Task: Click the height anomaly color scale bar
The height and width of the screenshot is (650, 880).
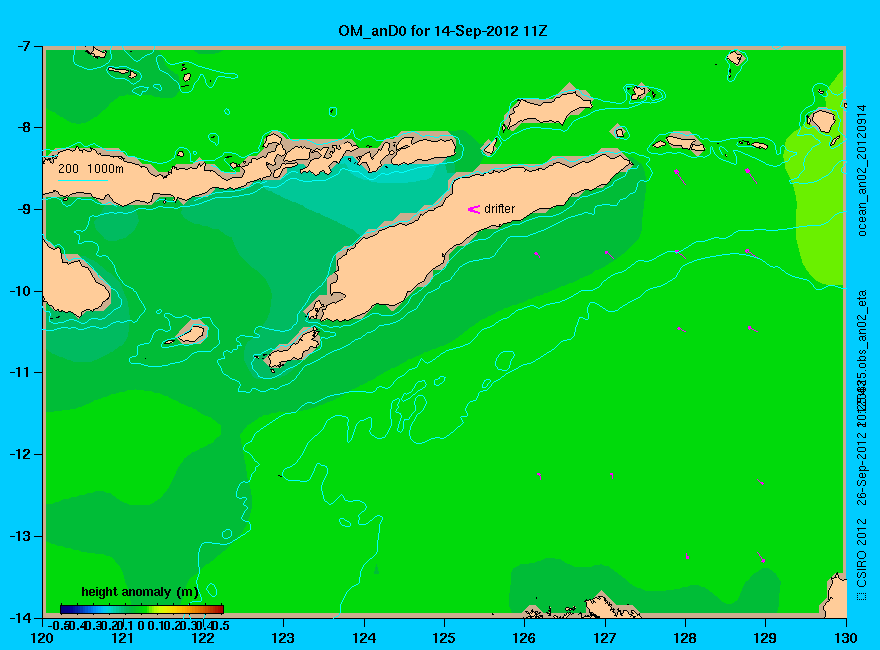Action: tap(142, 609)
